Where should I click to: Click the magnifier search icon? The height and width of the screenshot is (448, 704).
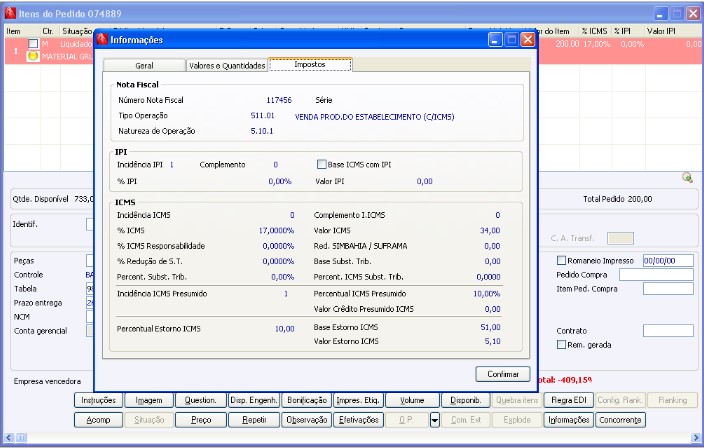tap(687, 178)
